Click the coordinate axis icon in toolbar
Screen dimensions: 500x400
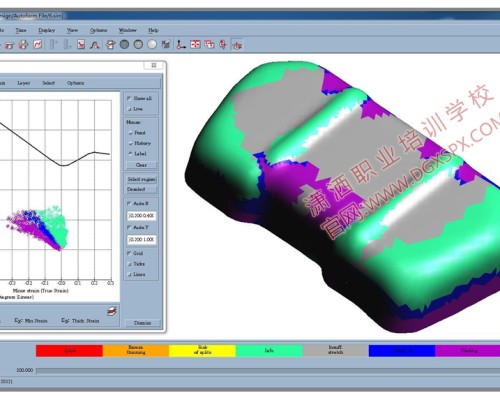[181, 45]
